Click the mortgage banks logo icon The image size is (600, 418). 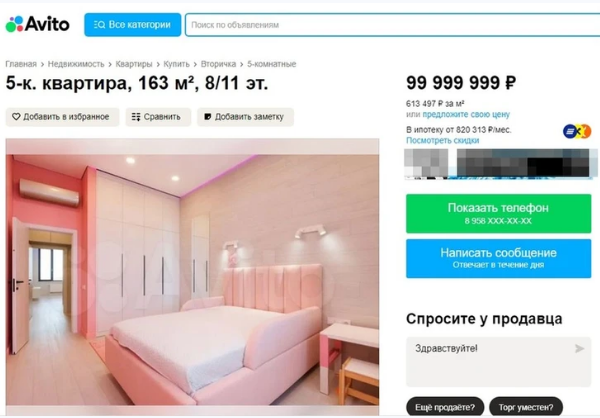coord(577,131)
